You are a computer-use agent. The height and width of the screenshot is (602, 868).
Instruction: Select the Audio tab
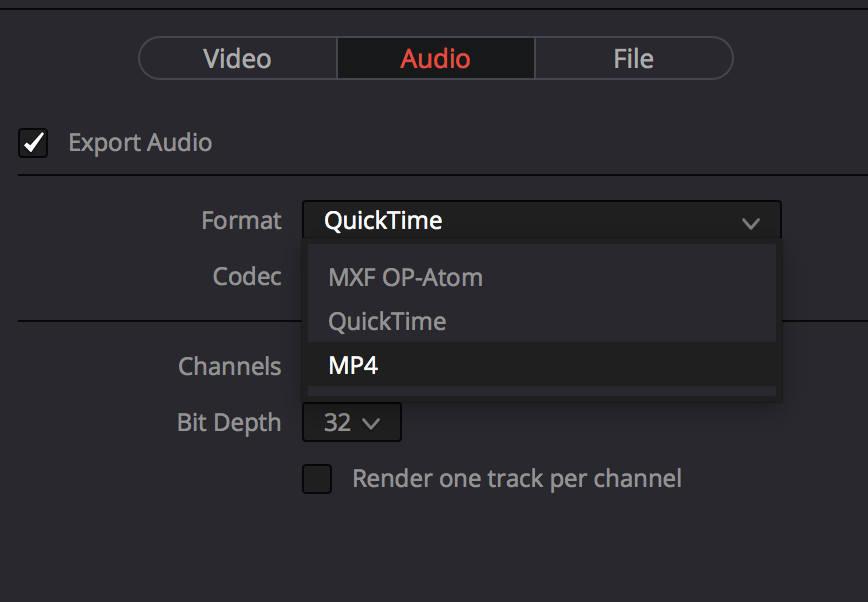(x=435, y=58)
